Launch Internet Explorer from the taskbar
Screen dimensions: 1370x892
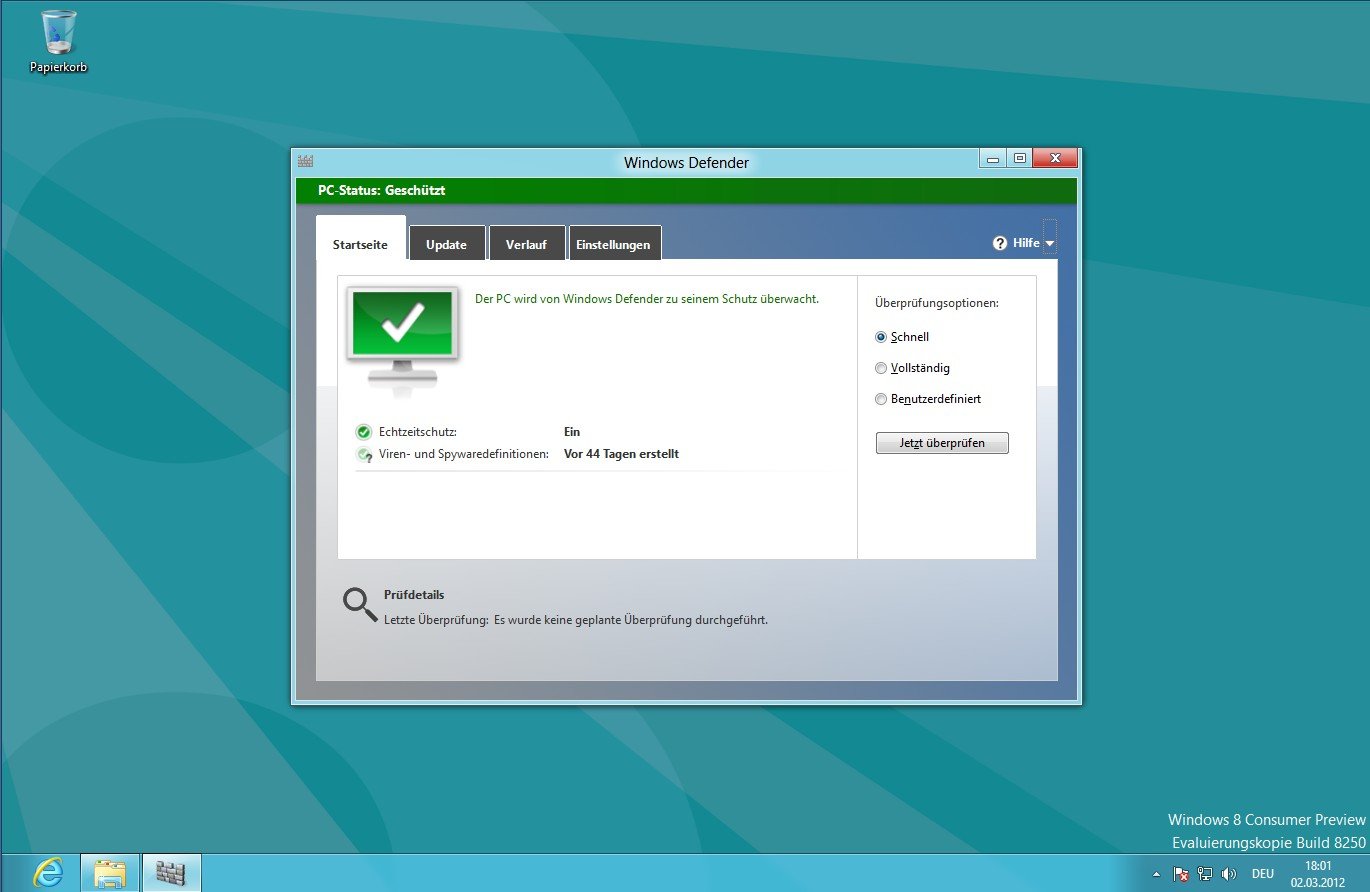47,873
